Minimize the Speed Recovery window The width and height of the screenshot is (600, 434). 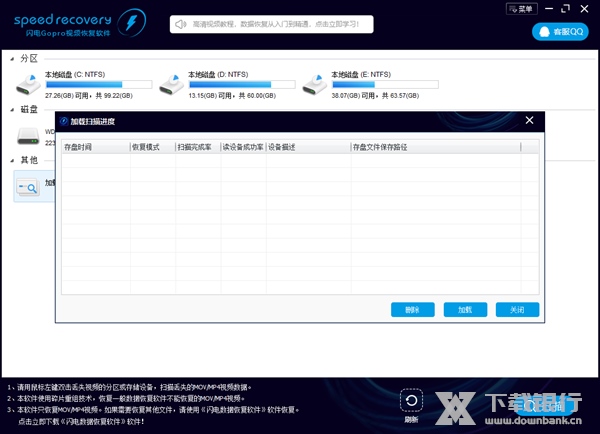[x=549, y=8]
